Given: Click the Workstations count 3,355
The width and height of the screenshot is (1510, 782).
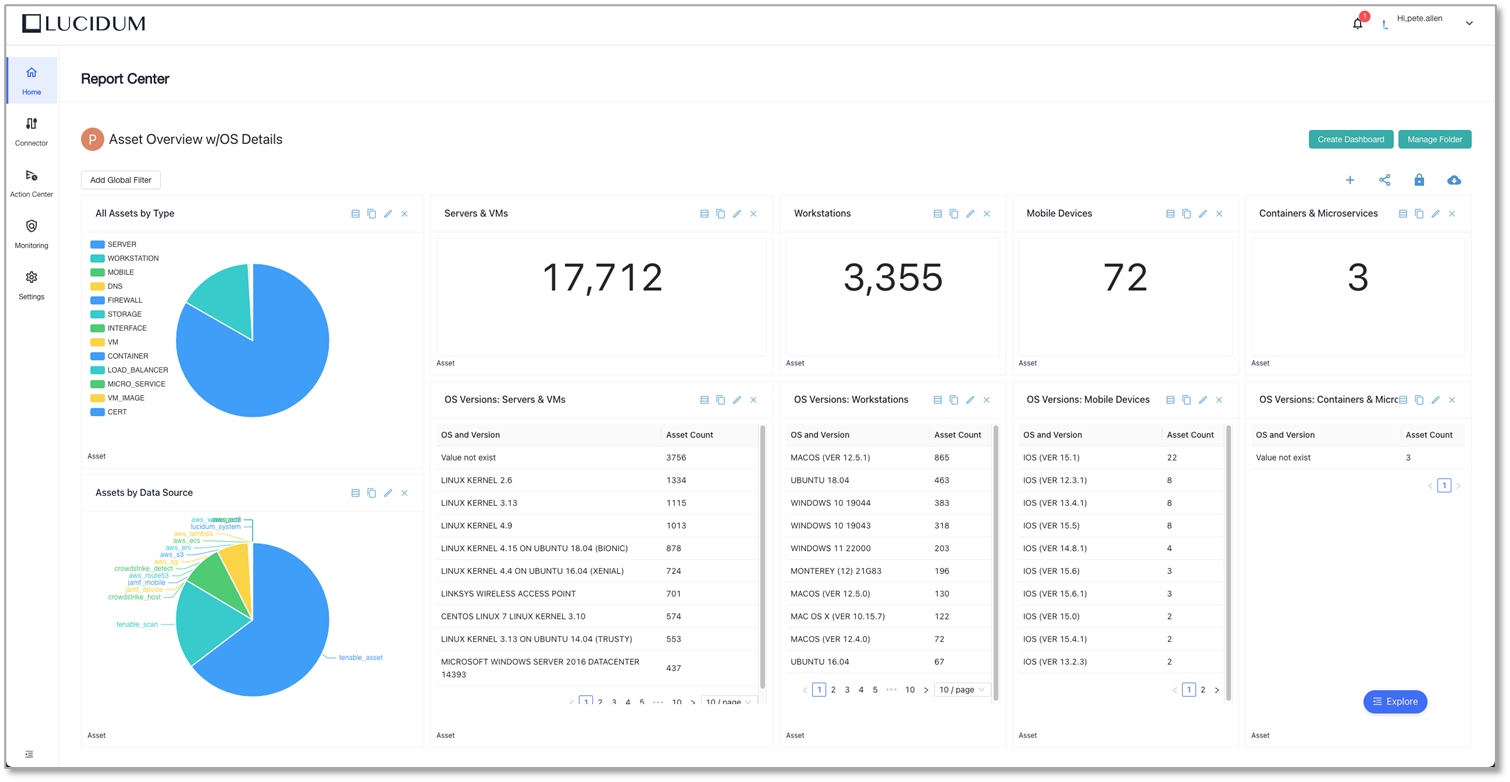Looking at the screenshot, I should tap(893, 278).
